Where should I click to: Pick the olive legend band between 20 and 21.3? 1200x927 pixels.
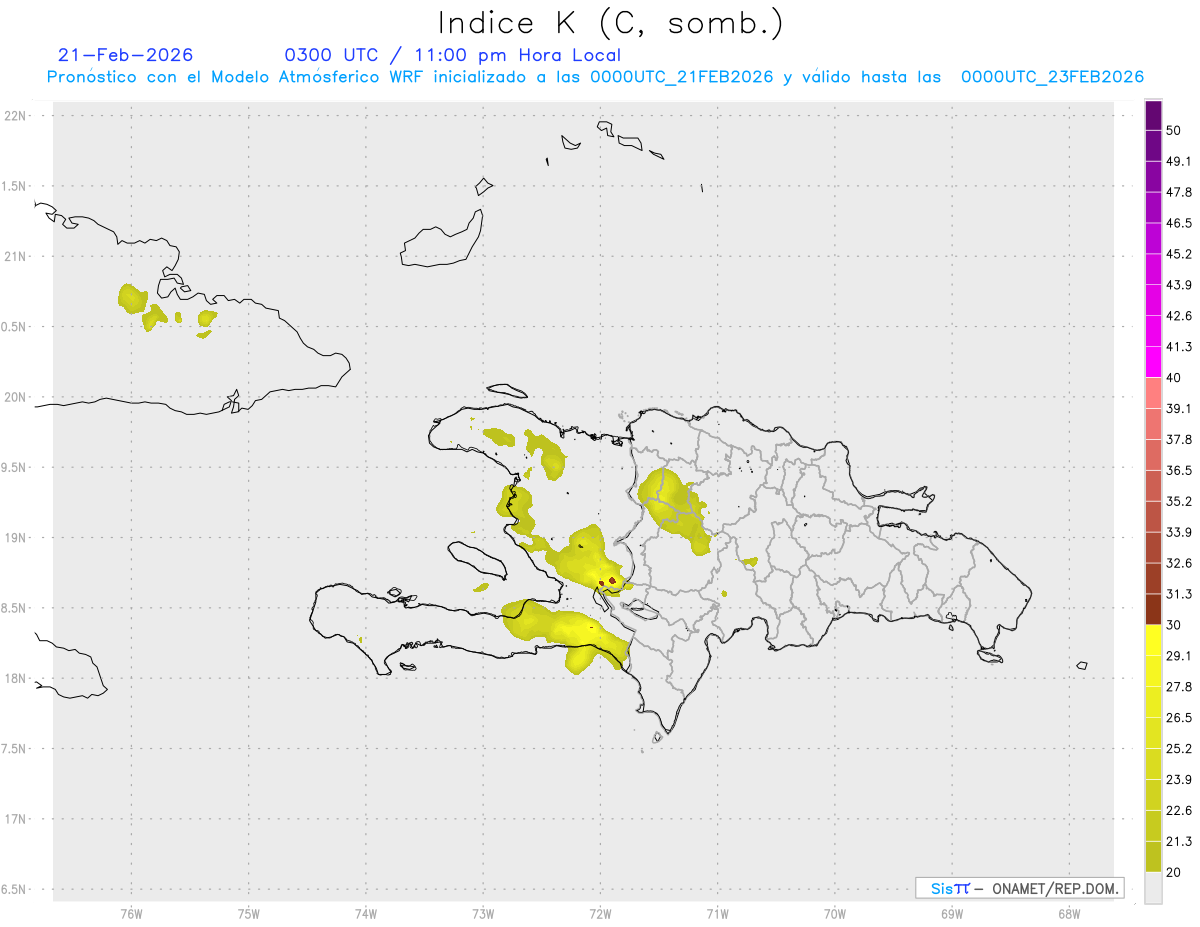tap(1153, 856)
